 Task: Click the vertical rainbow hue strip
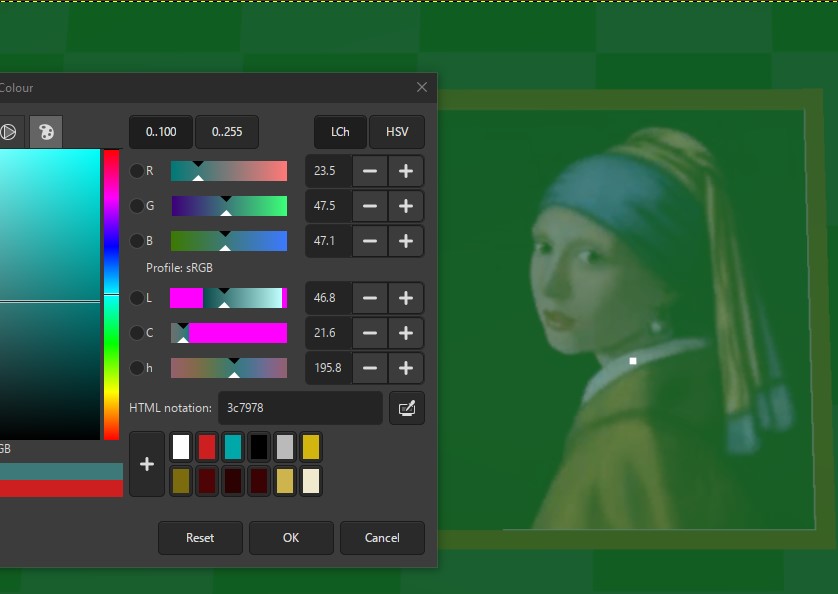tap(111, 295)
